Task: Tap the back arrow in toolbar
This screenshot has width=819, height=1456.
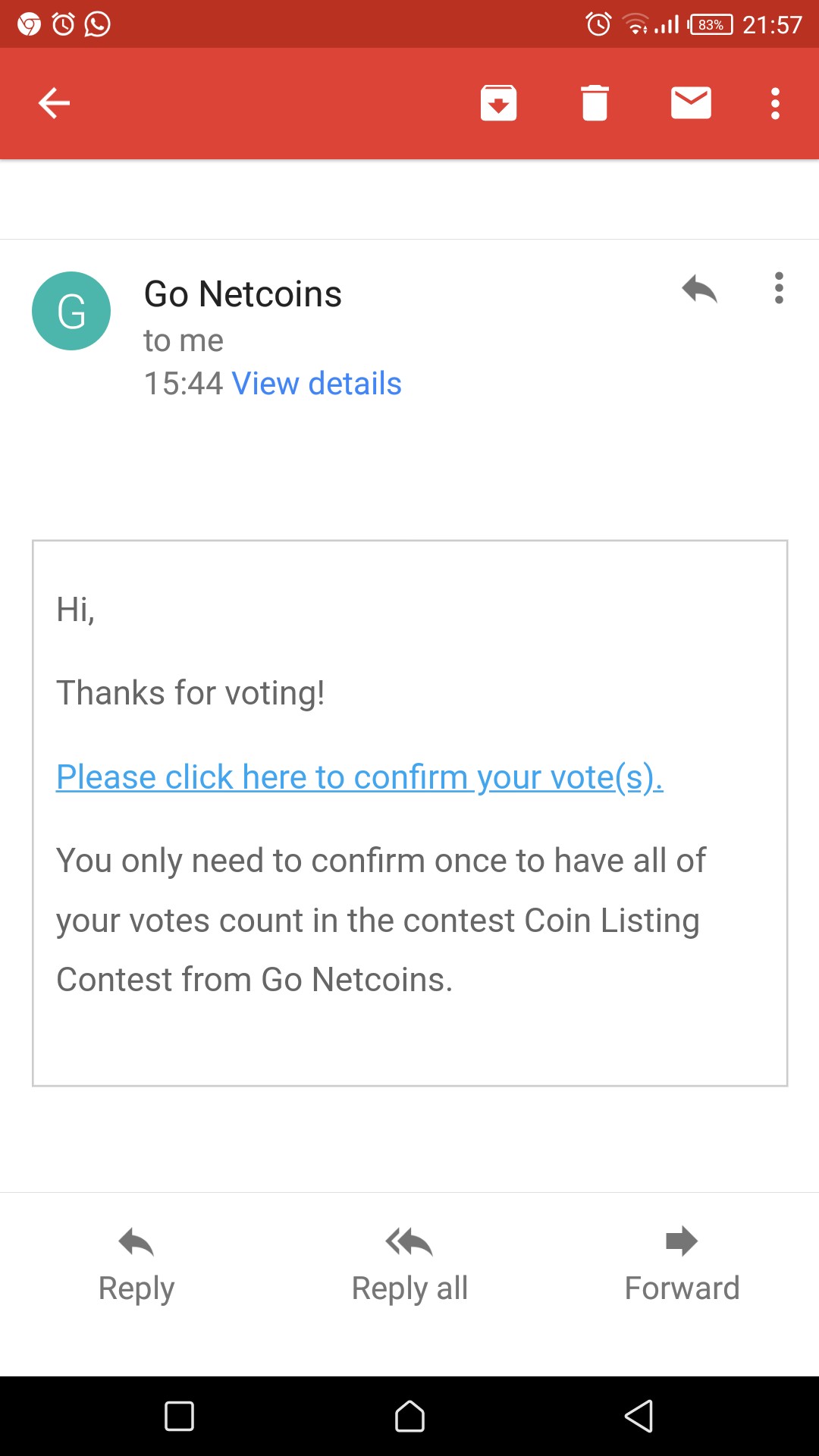Action: [54, 103]
